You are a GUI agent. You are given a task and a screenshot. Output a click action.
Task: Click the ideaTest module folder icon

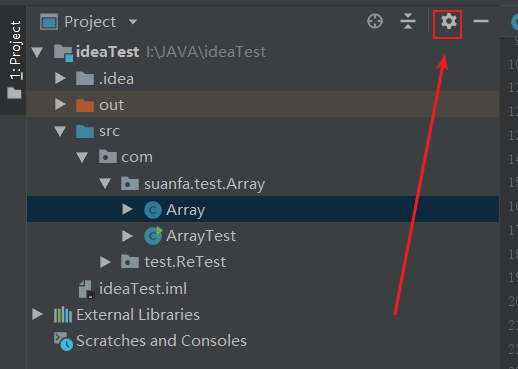click(x=63, y=53)
